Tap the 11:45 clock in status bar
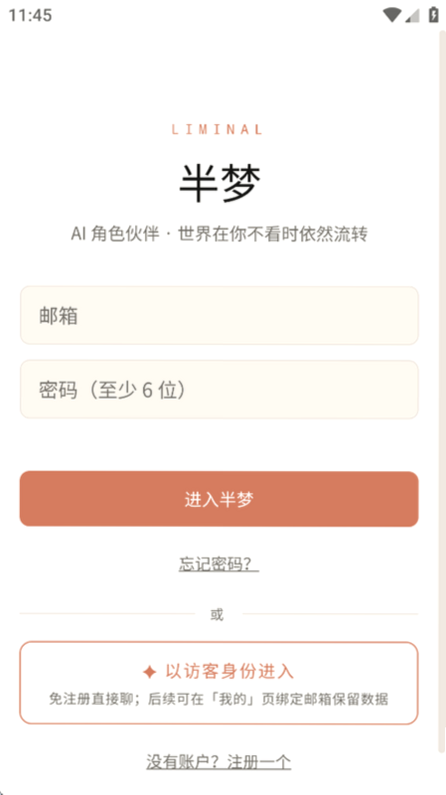 pos(30,15)
